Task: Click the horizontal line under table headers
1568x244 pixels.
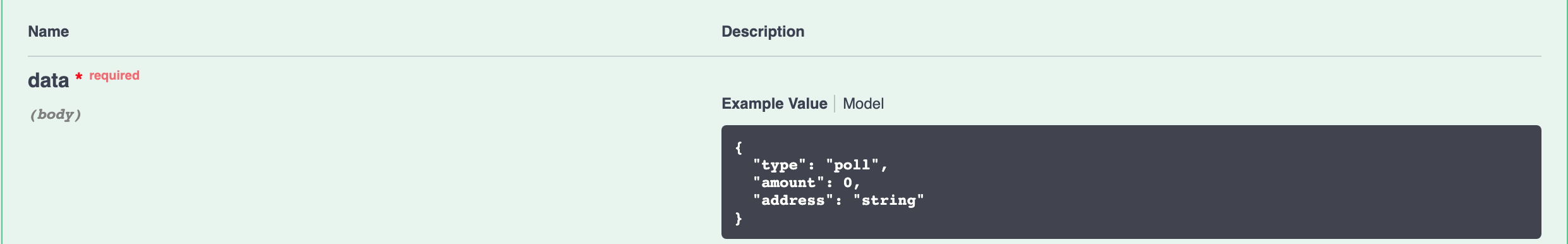Action: pyautogui.click(x=784, y=56)
